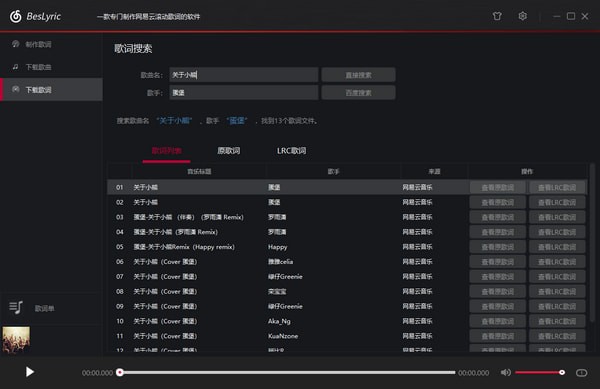Image resolution: width=600 pixels, height=389 pixels.
Task: View original lyrics for row 05 Happy
Action: [x=497, y=247]
